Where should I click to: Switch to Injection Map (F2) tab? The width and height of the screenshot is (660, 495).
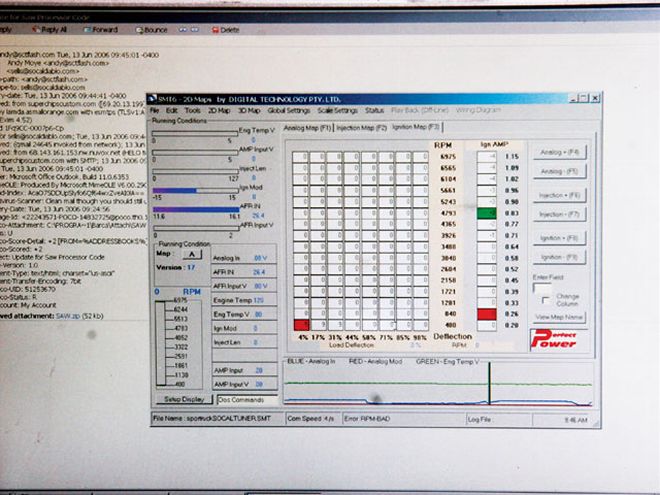coord(361,128)
